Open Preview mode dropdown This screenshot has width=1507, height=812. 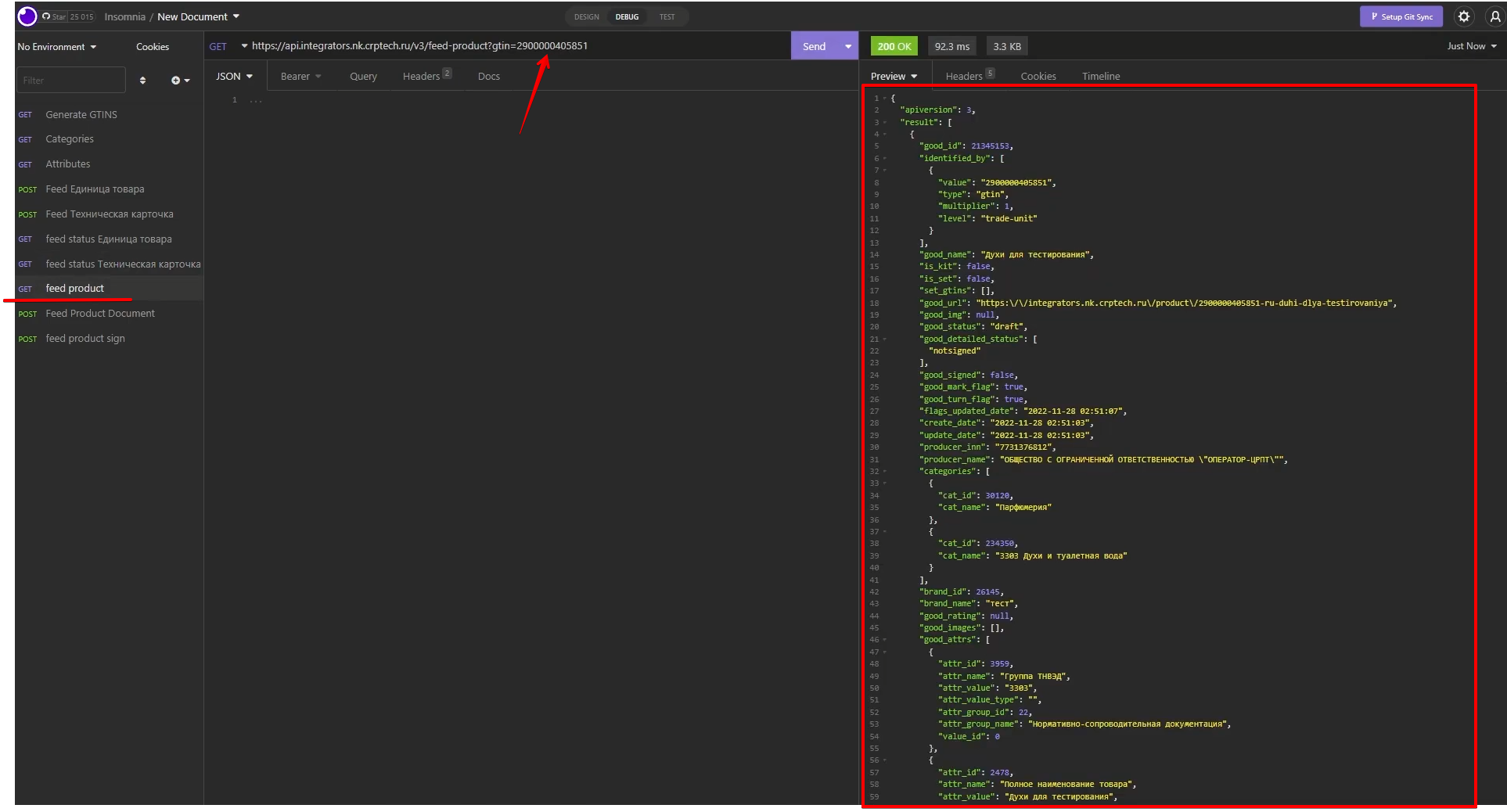click(x=894, y=76)
